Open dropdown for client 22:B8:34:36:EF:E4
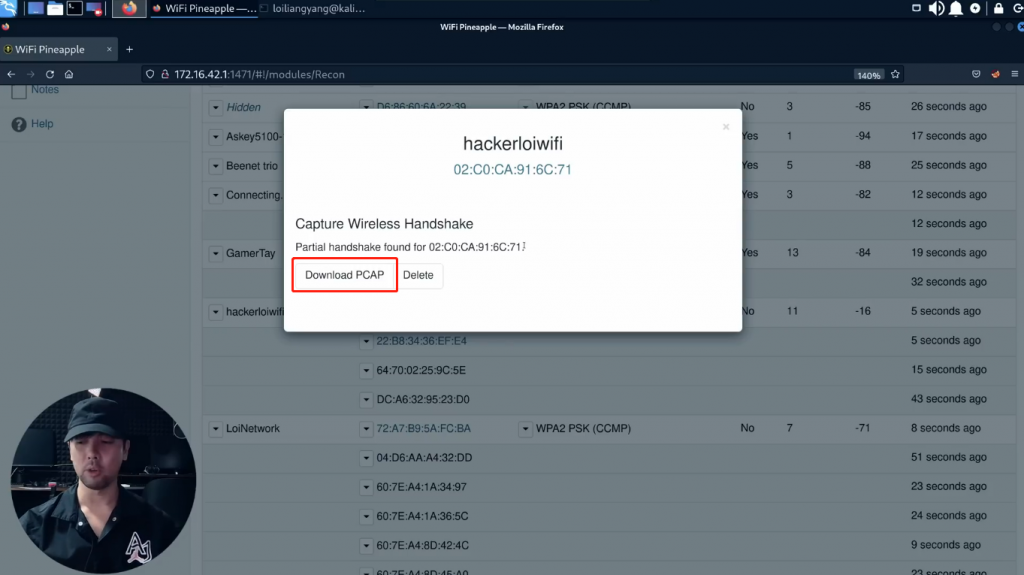 (x=366, y=341)
